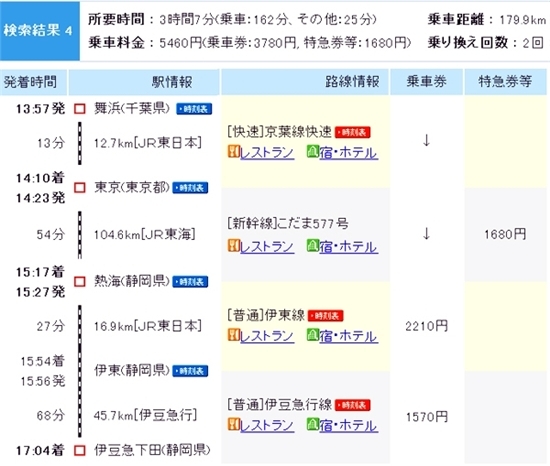Click the hotel icon under 京葉線快速

click(313, 151)
